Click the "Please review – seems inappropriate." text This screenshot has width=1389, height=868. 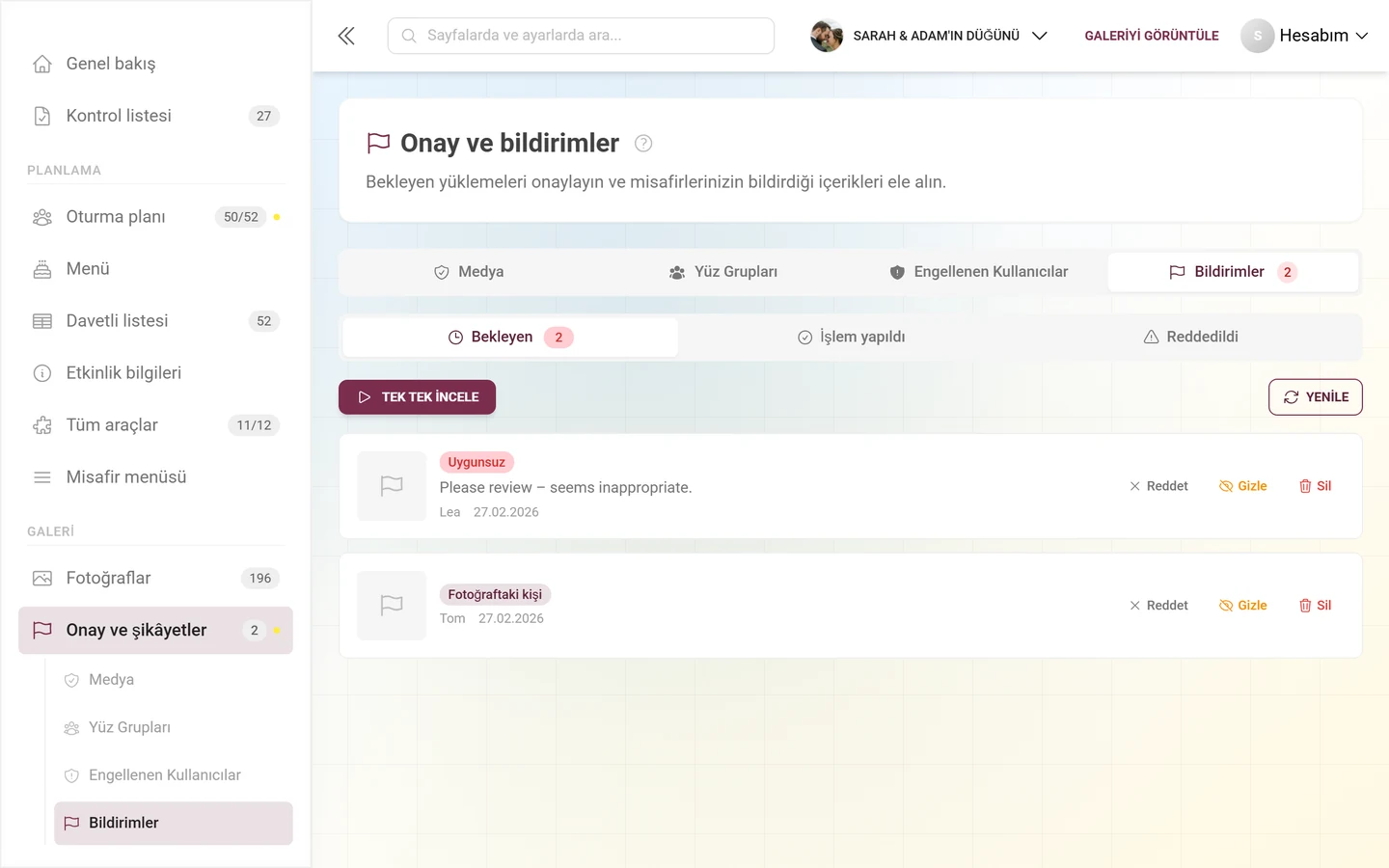(x=566, y=488)
